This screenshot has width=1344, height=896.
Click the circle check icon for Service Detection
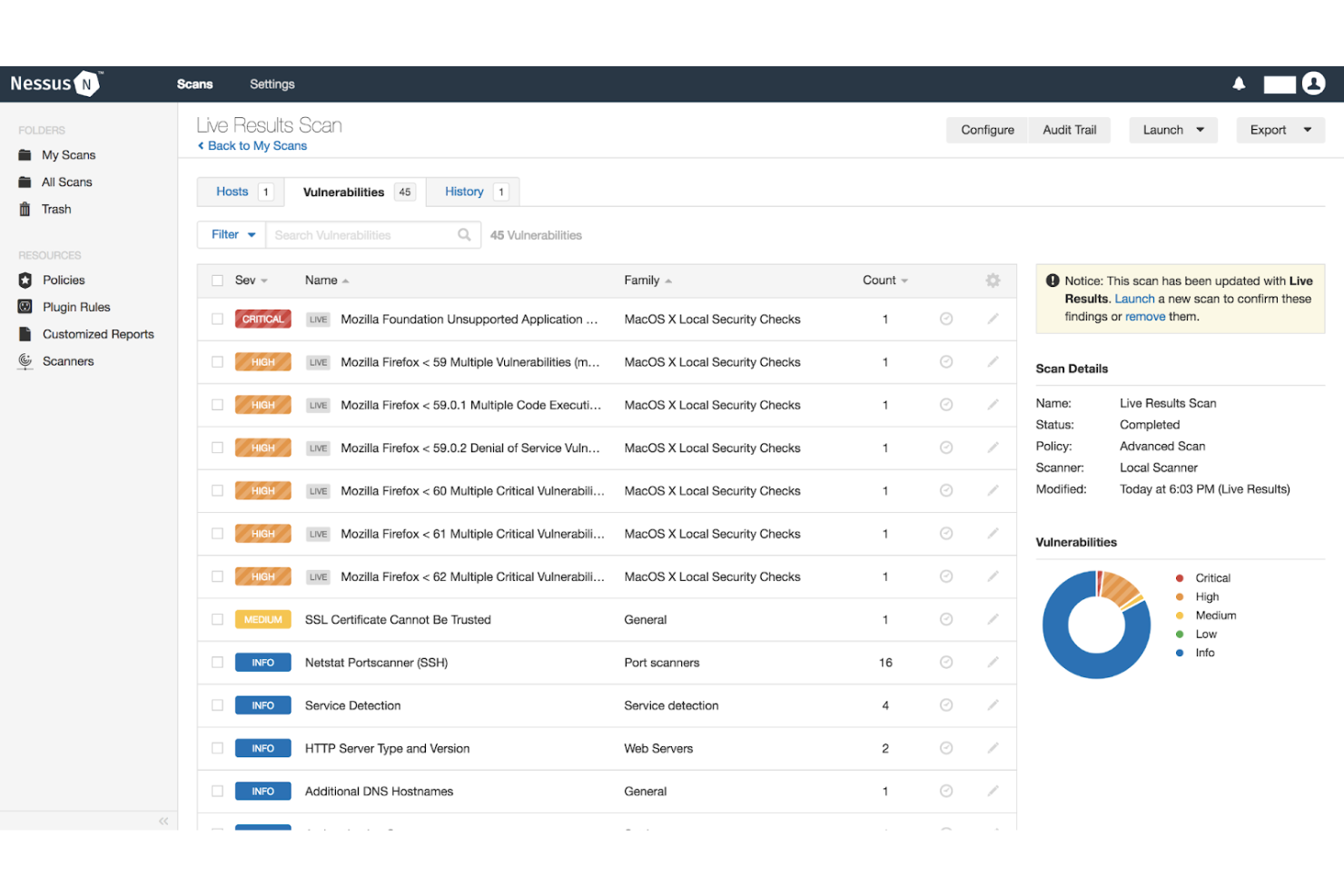945,705
